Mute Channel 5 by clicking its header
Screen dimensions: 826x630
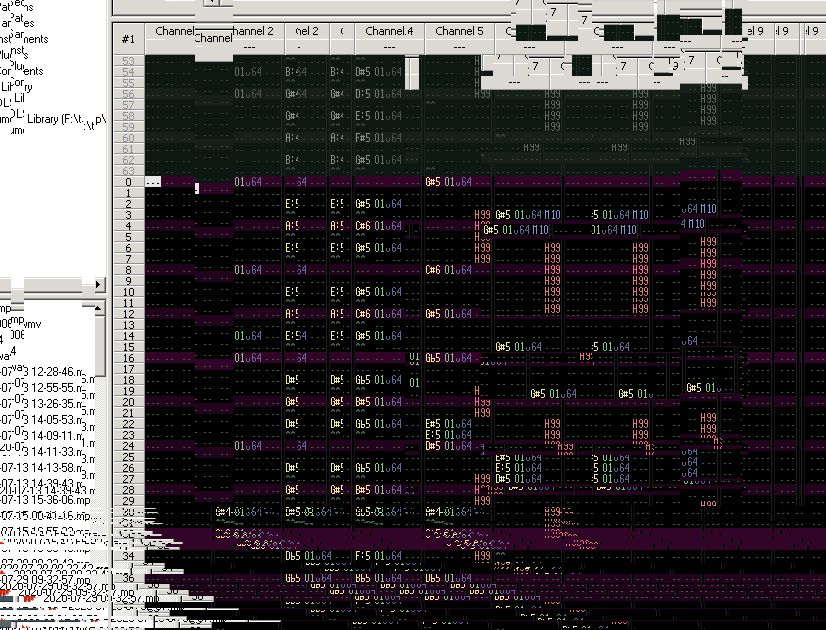pos(458,31)
